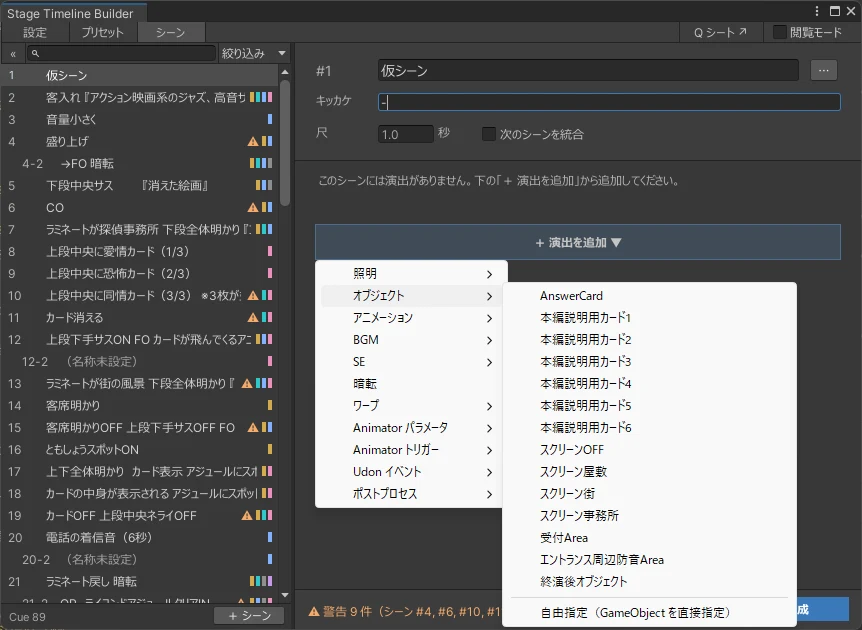Open the 絞り込み filter dropdown
The width and height of the screenshot is (862, 630).
pos(253,53)
